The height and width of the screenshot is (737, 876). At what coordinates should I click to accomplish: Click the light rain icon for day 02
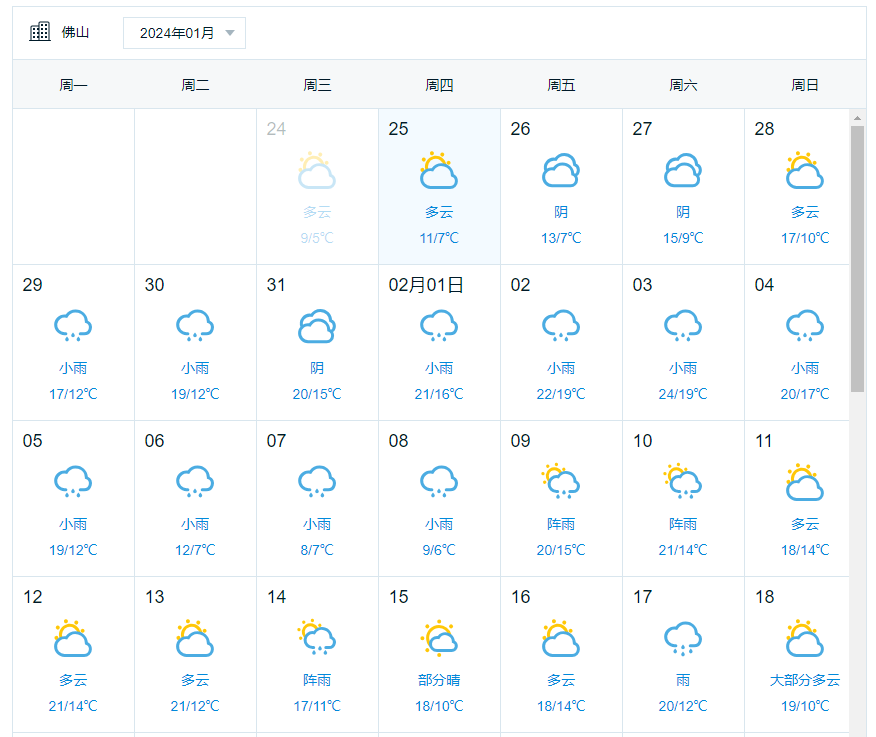click(561, 325)
